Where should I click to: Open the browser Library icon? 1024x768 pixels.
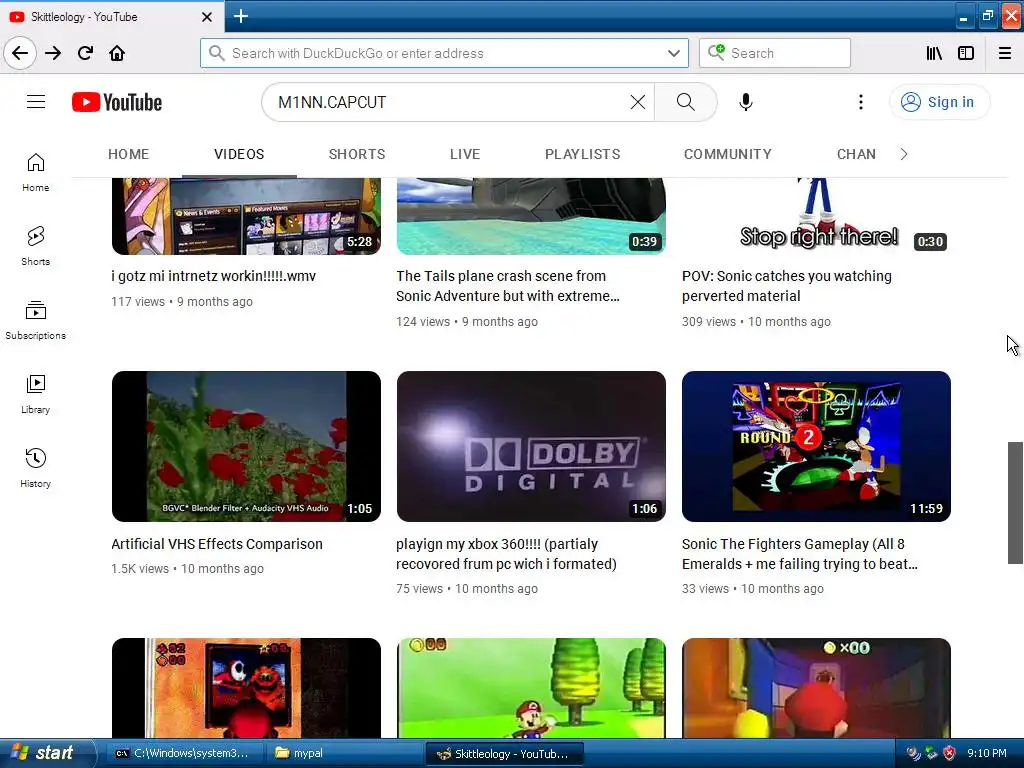(x=934, y=53)
